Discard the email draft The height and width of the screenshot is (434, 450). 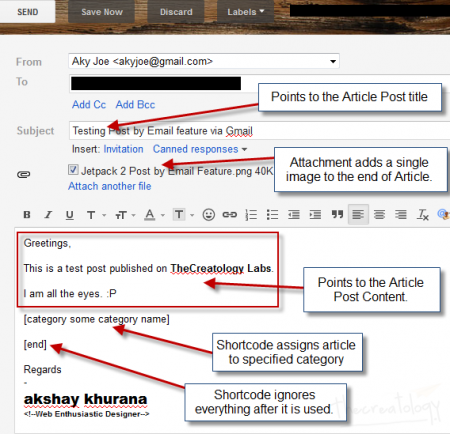(x=176, y=12)
